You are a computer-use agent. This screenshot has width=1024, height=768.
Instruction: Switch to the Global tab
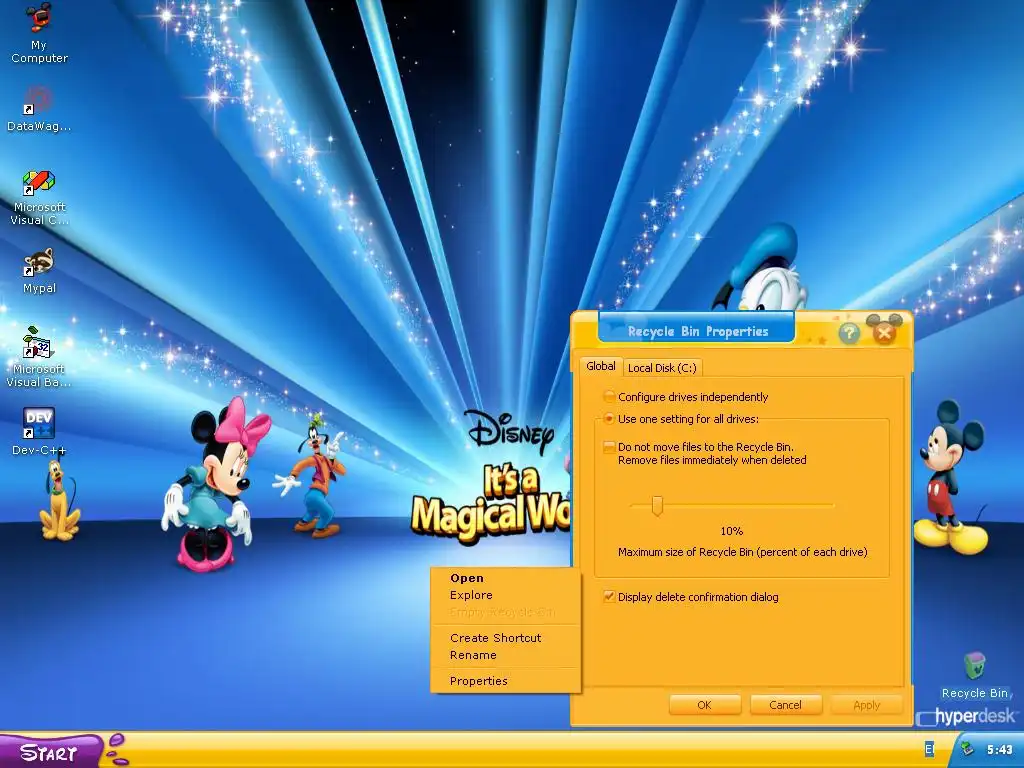tap(600, 366)
